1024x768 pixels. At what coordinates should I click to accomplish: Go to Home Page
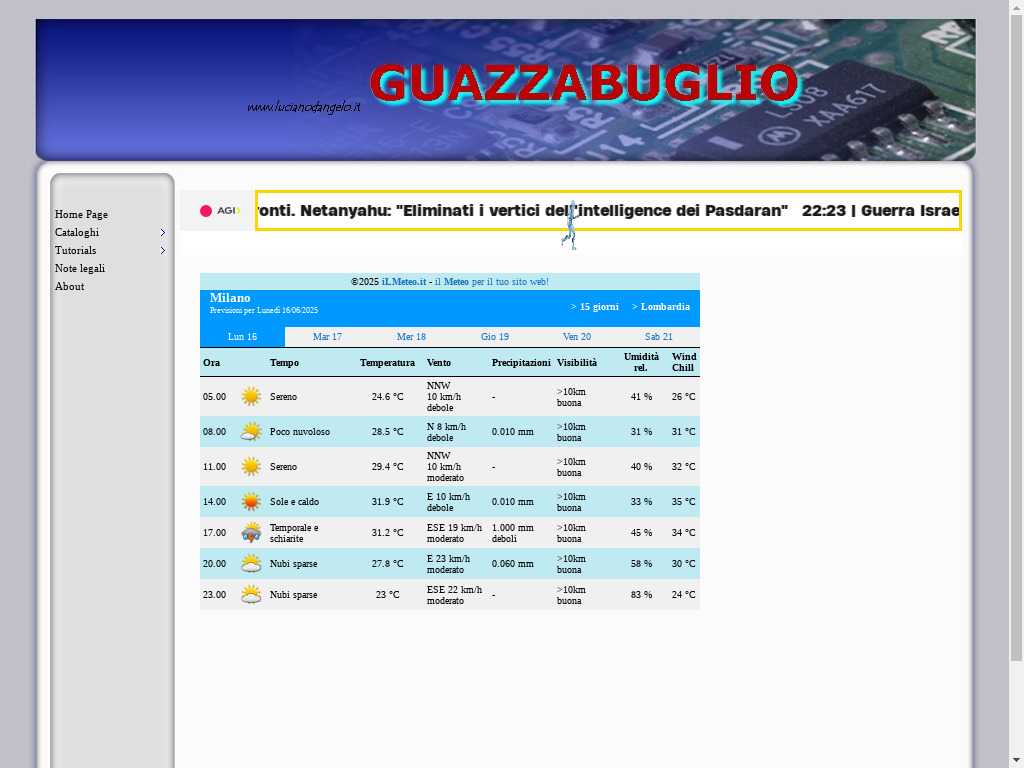(81, 214)
